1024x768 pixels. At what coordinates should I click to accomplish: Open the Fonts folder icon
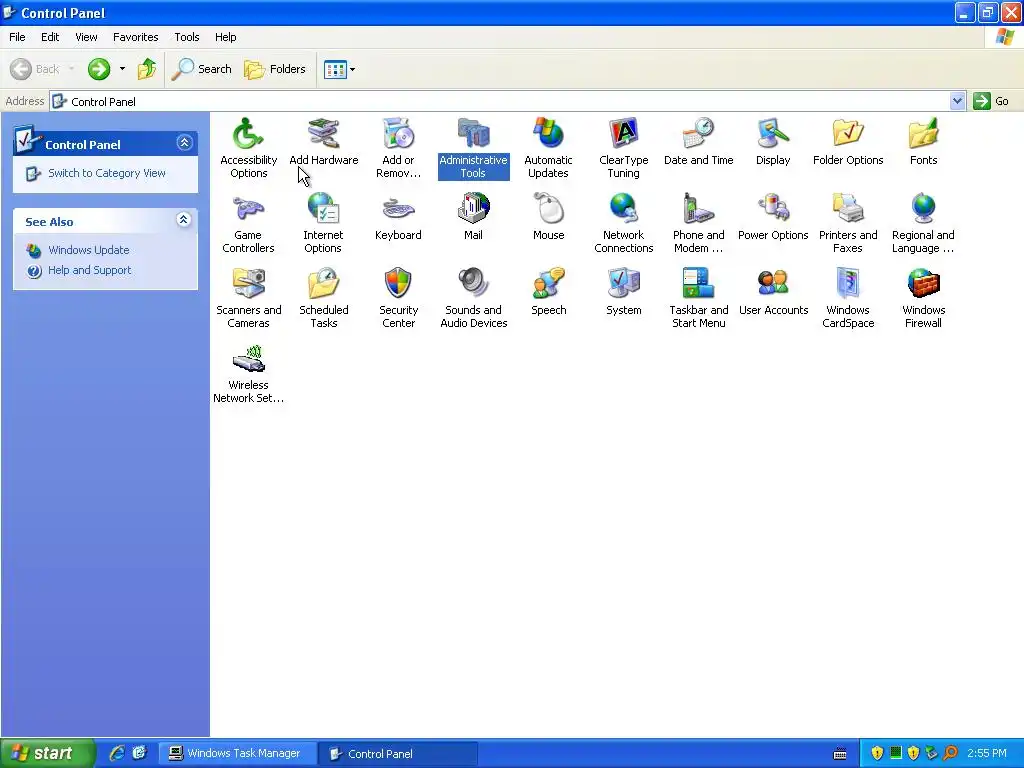tap(923, 134)
